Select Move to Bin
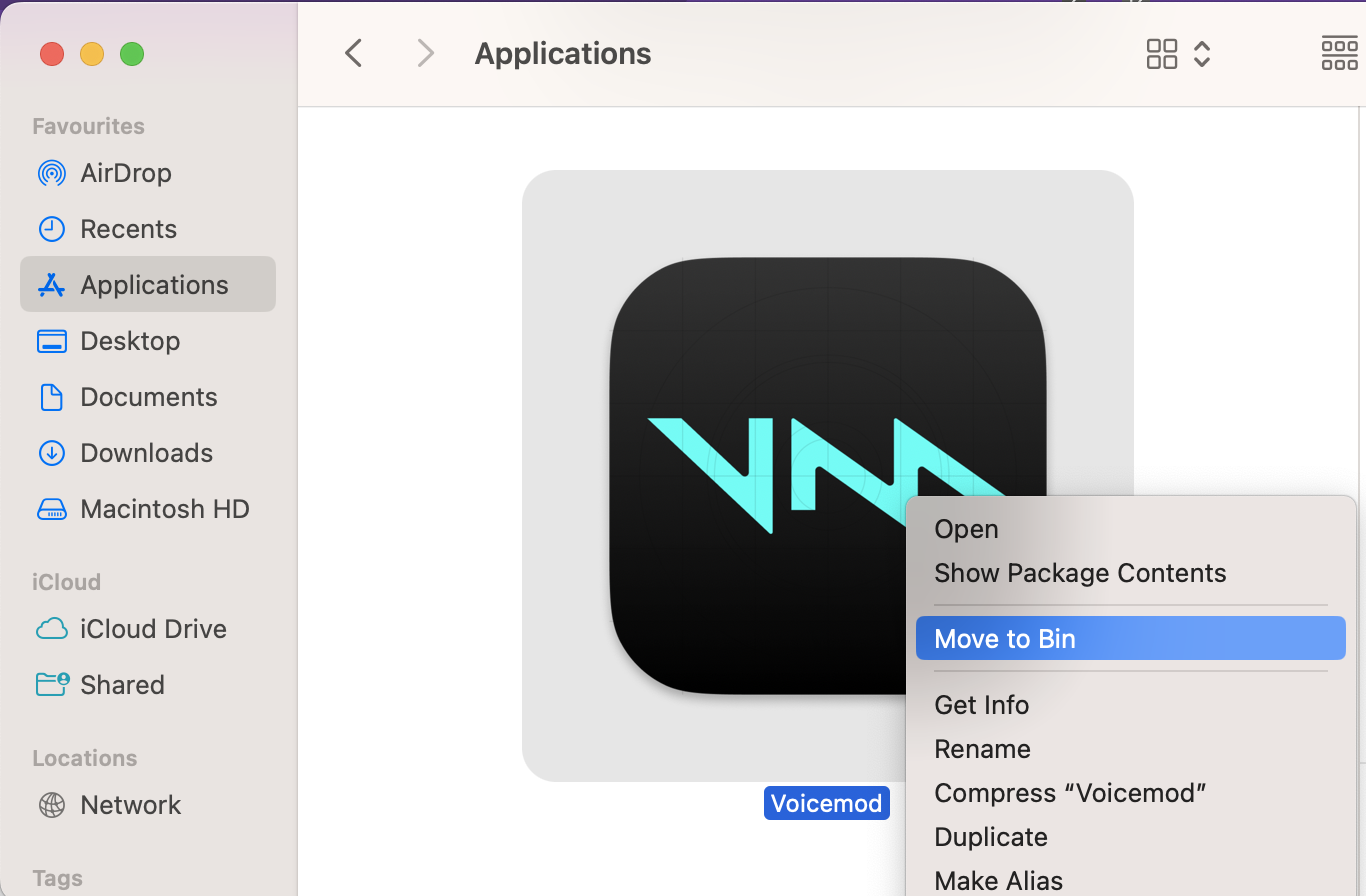 tap(1131, 638)
